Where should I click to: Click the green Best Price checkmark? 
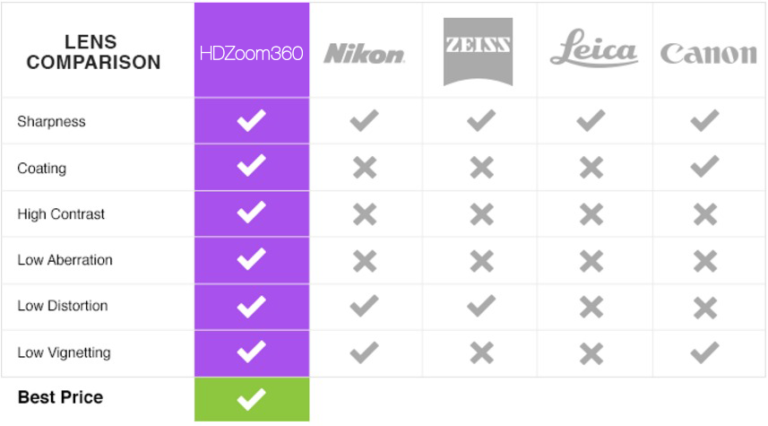click(252, 399)
